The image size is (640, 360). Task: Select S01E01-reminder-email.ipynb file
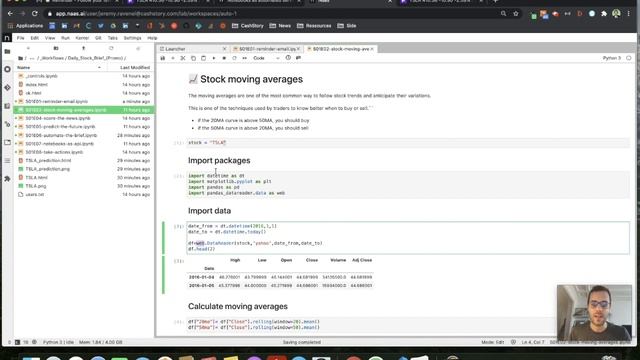pyautogui.click(x=84, y=101)
